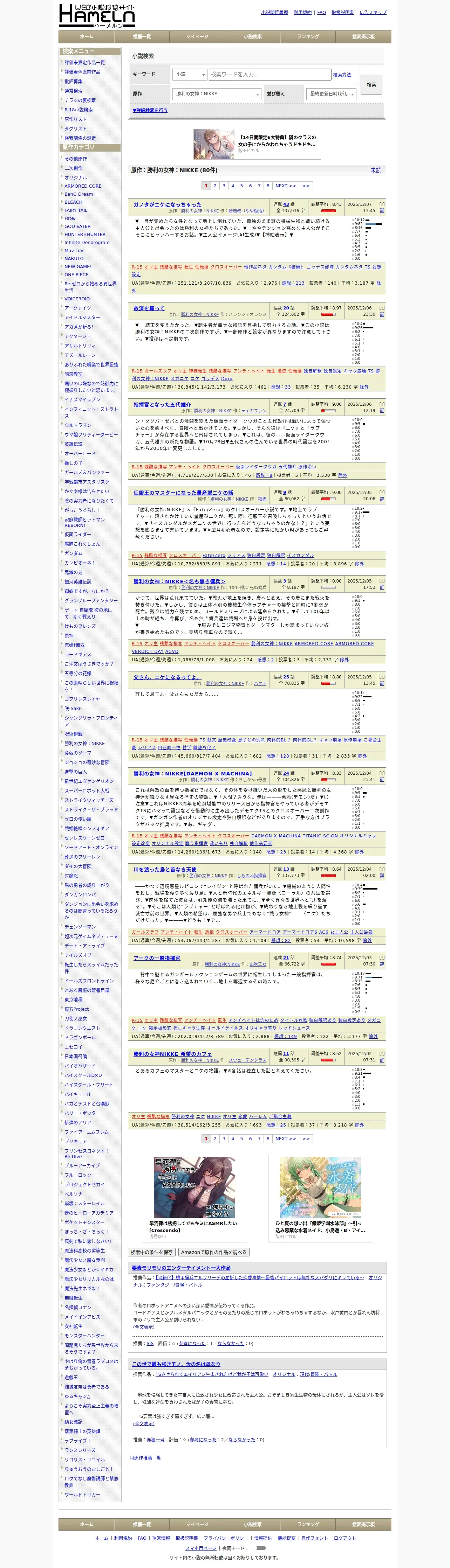This screenshot has height=1568, width=450.
Task: Open 検索関係の設定 in the sidebar
Action: (80, 138)
